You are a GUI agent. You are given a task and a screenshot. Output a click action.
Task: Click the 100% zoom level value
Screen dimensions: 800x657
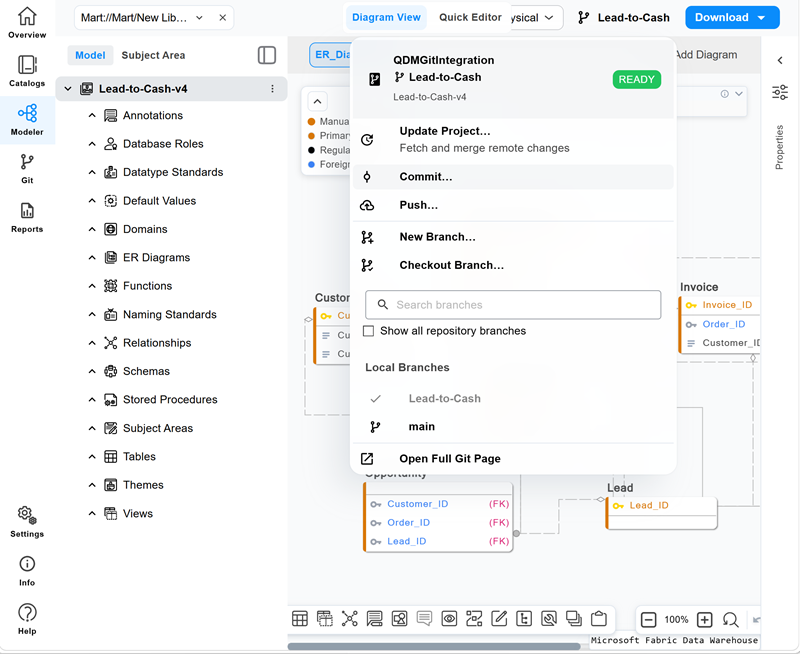pyautogui.click(x=677, y=620)
